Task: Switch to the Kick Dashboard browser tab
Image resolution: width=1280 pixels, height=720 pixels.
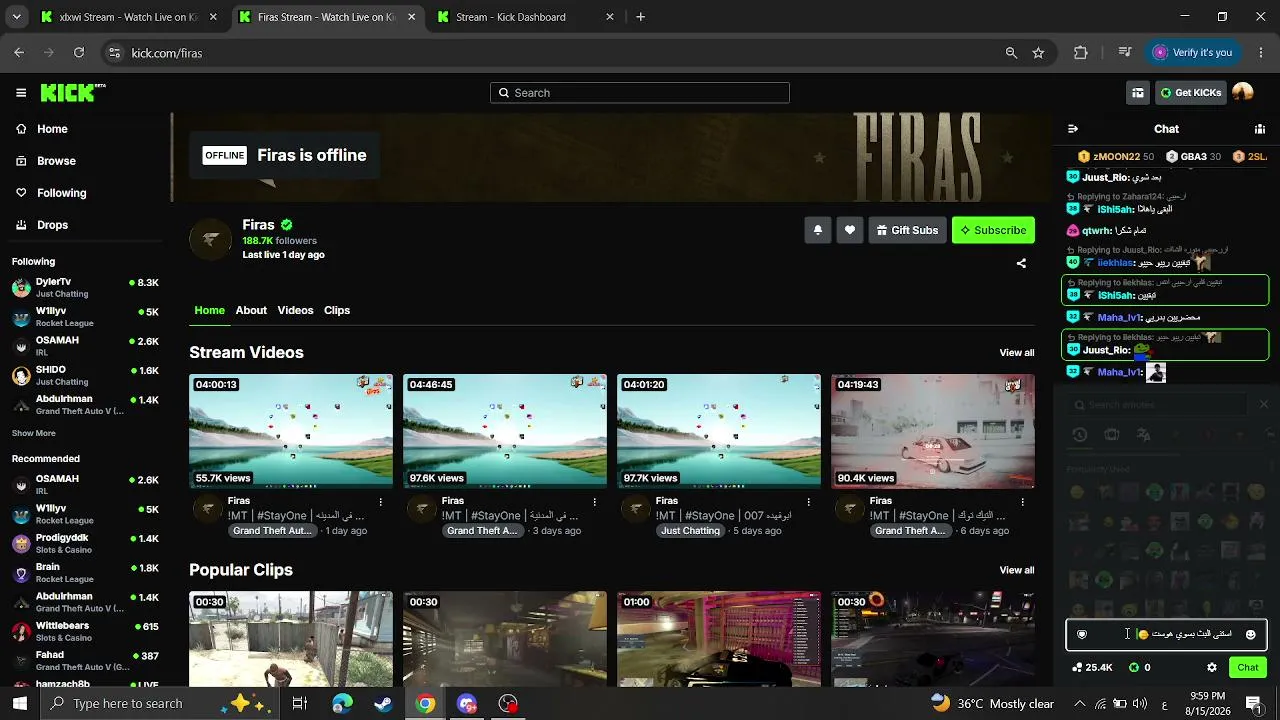Action: pos(527,17)
